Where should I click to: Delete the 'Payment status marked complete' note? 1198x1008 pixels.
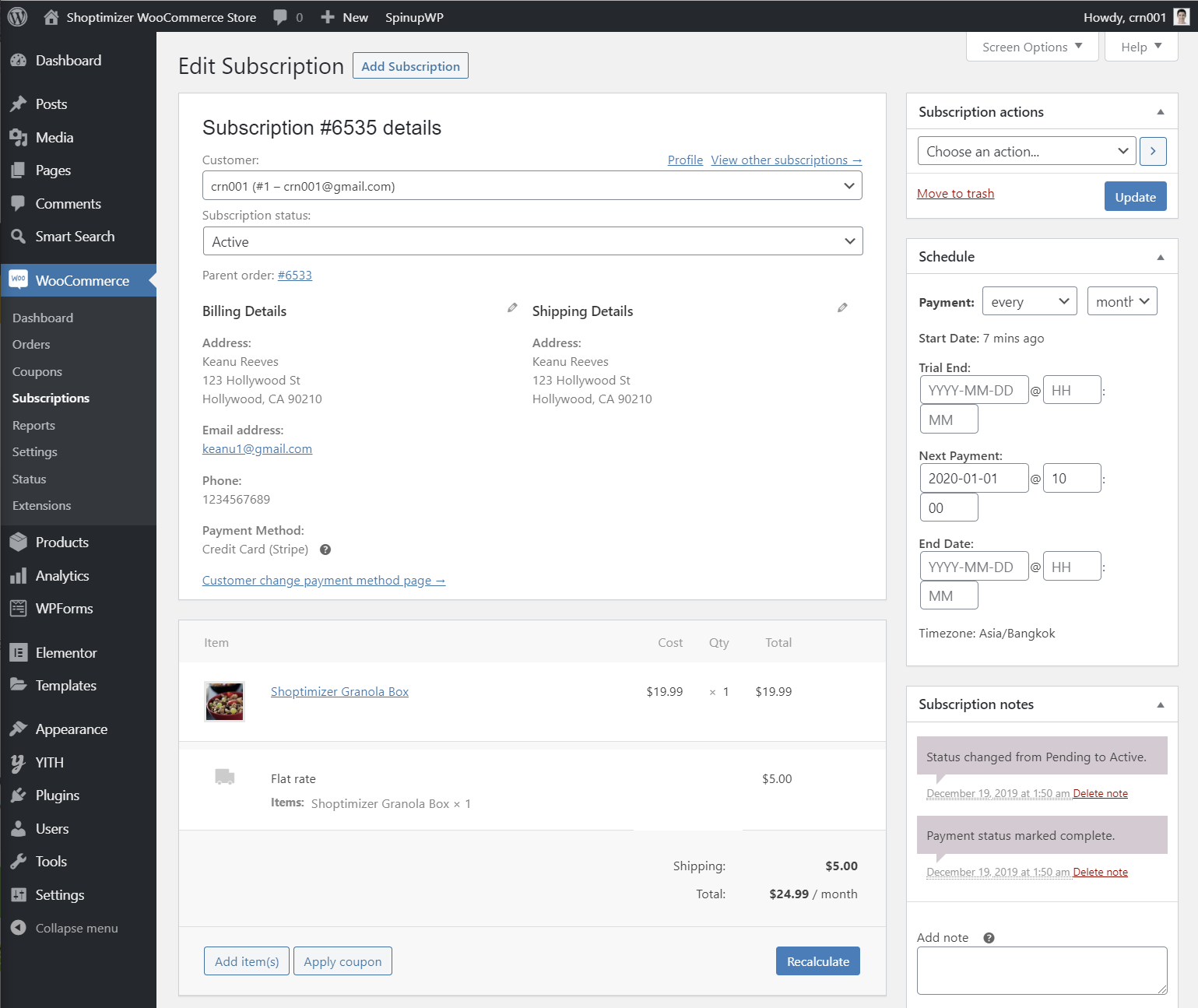tap(1100, 872)
